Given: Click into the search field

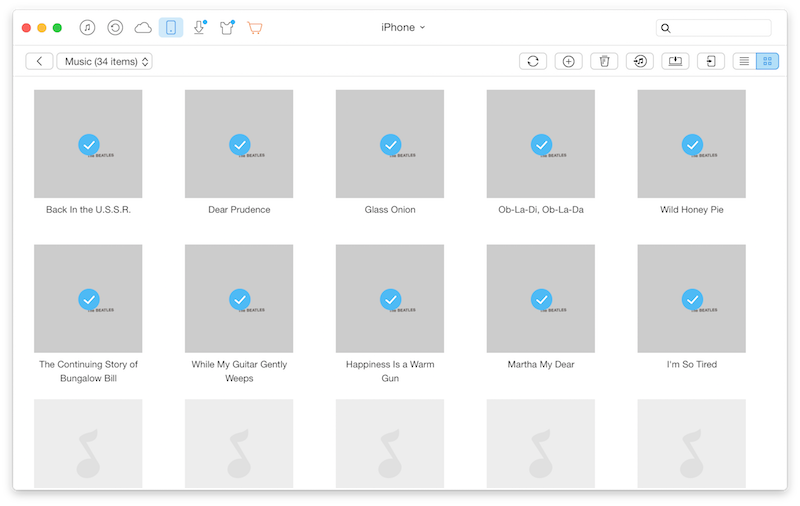Looking at the screenshot, I should 713,28.
